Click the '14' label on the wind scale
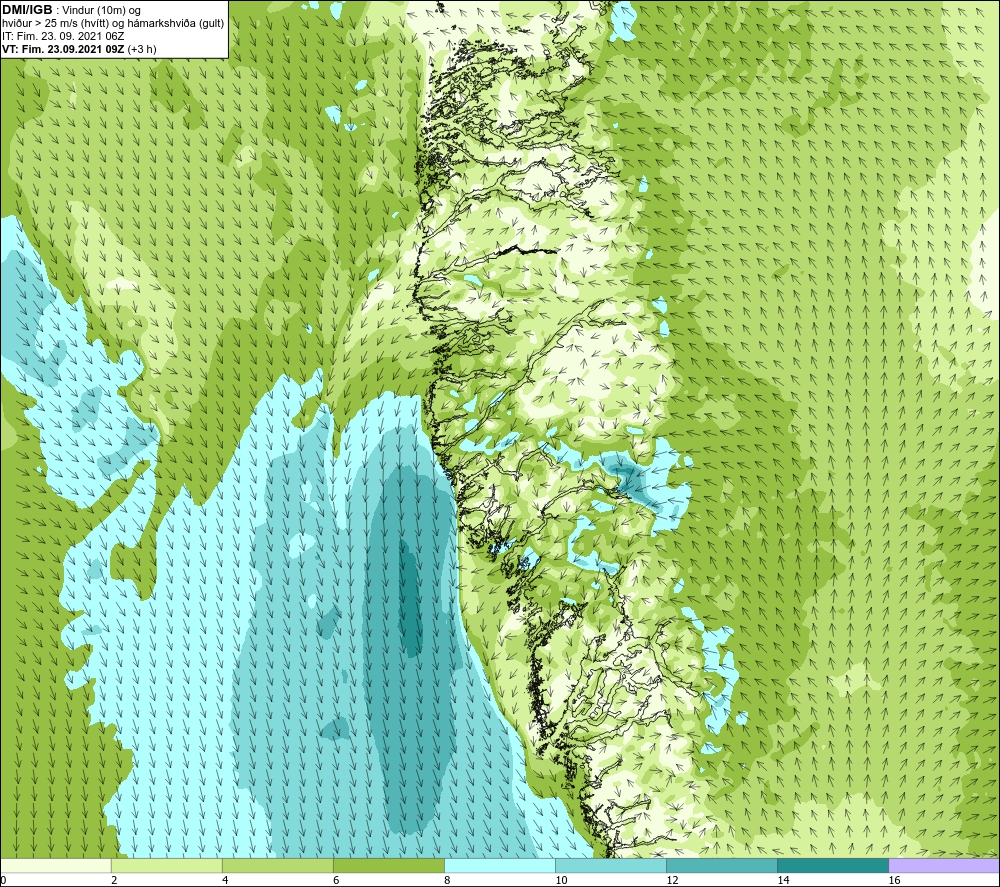 coord(783,880)
